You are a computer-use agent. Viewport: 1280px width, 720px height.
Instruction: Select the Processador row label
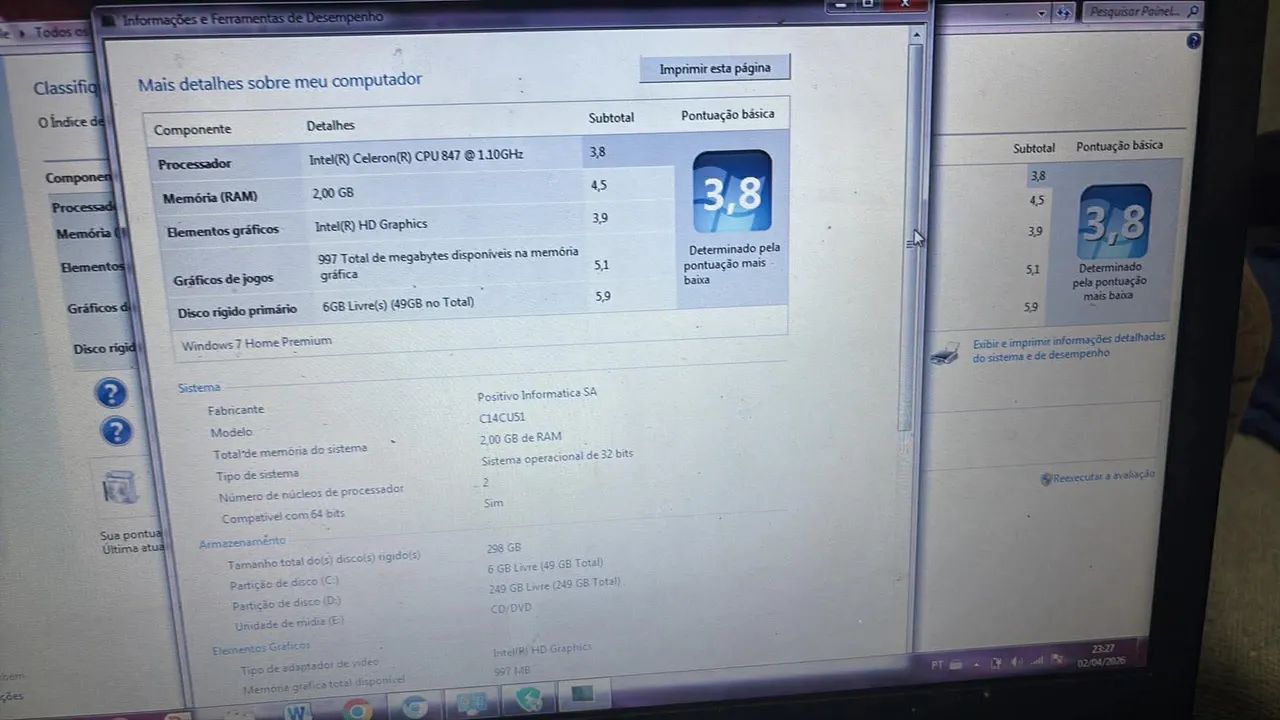click(194, 163)
